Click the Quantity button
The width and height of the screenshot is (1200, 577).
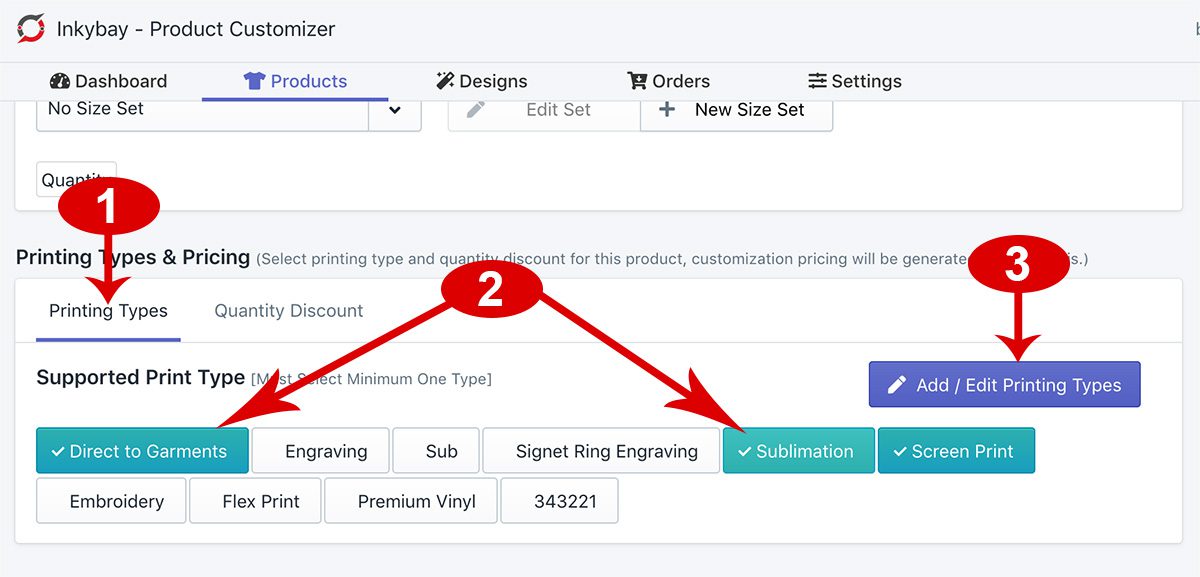tap(76, 179)
